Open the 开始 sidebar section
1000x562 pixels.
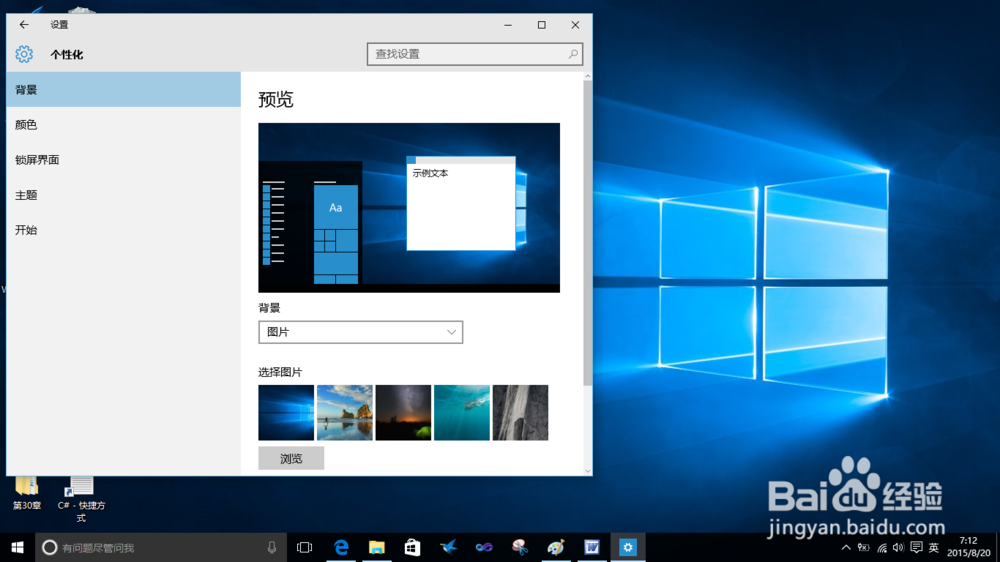(124, 230)
